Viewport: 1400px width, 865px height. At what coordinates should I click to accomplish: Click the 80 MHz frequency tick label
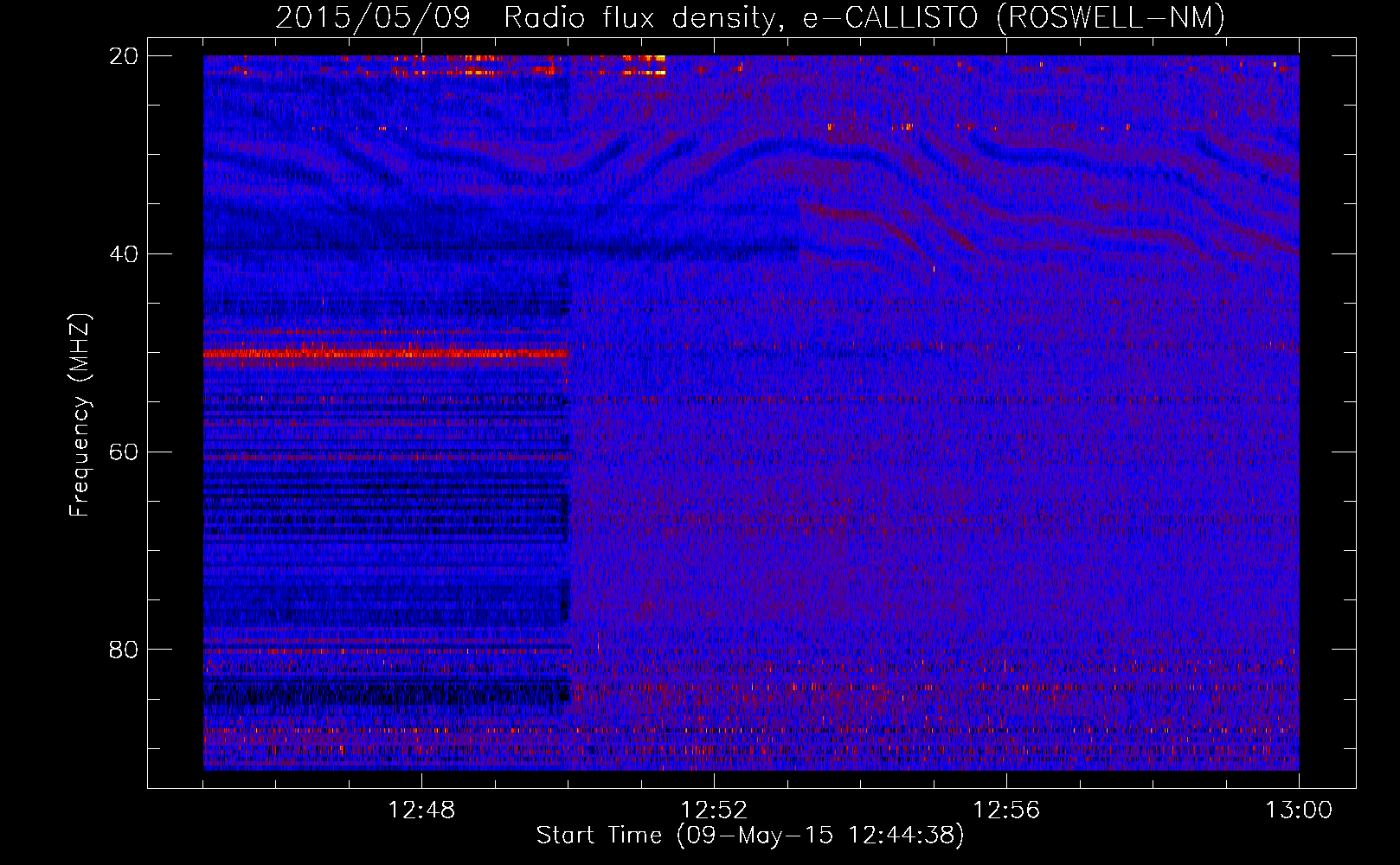pos(124,650)
